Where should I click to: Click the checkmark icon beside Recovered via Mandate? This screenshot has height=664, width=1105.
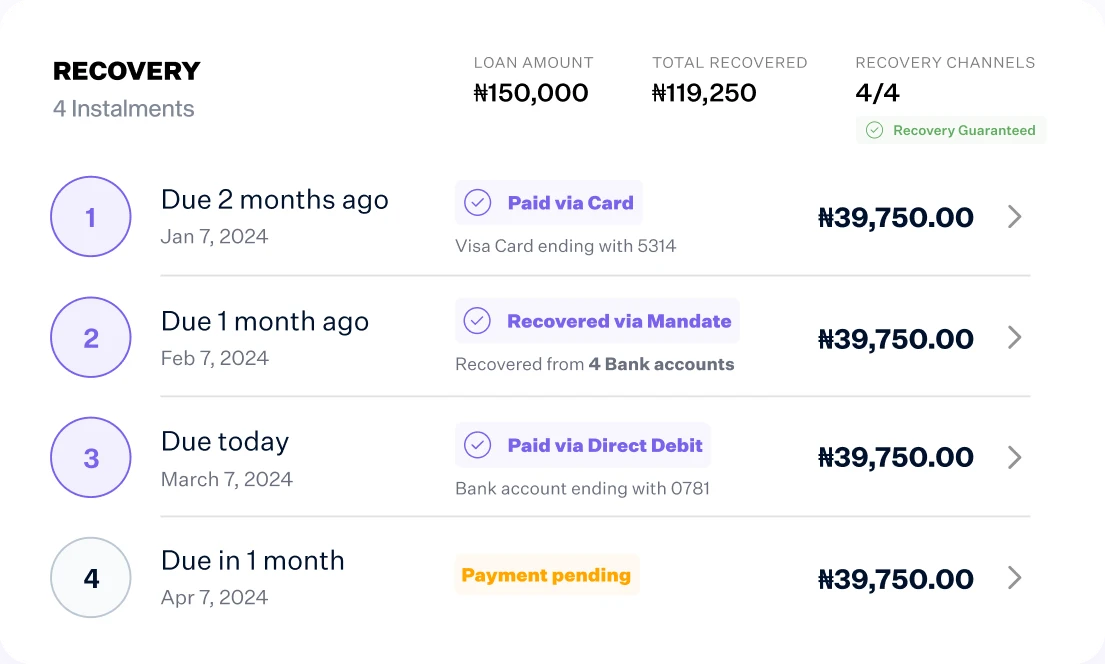point(477,321)
